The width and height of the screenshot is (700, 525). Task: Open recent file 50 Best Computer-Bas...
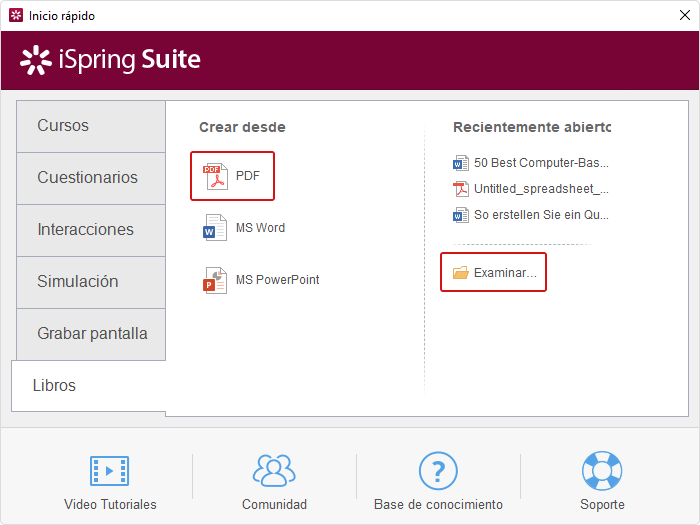(x=541, y=163)
